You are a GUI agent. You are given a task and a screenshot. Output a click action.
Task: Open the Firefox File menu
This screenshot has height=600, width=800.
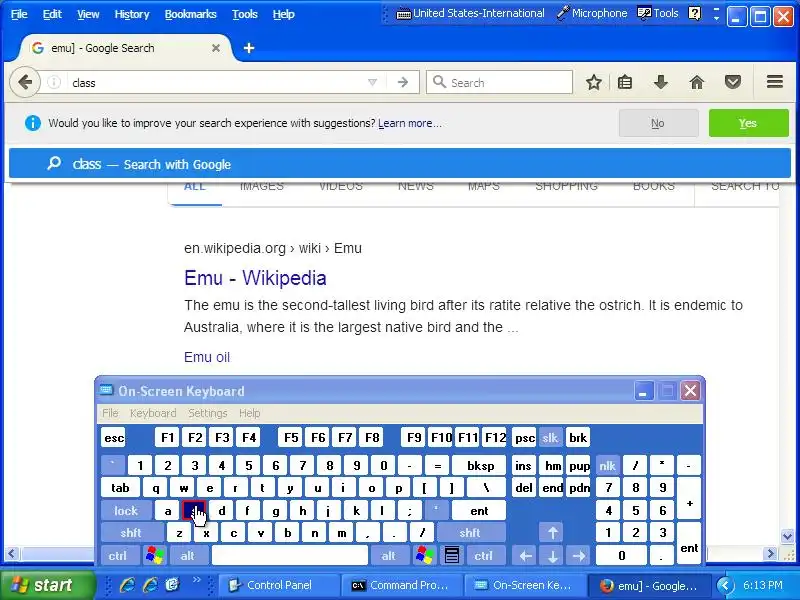pyautogui.click(x=19, y=14)
